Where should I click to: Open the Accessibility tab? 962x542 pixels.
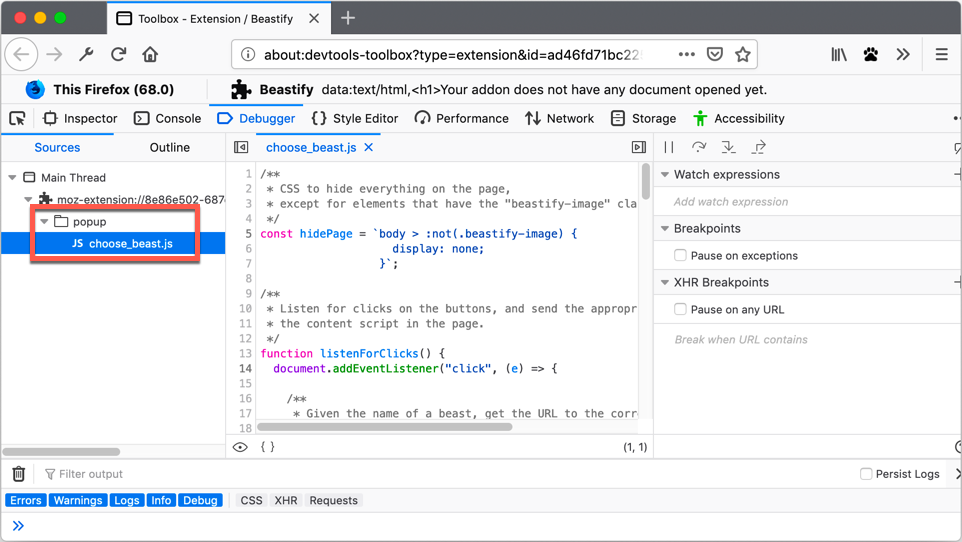(x=739, y=118)
